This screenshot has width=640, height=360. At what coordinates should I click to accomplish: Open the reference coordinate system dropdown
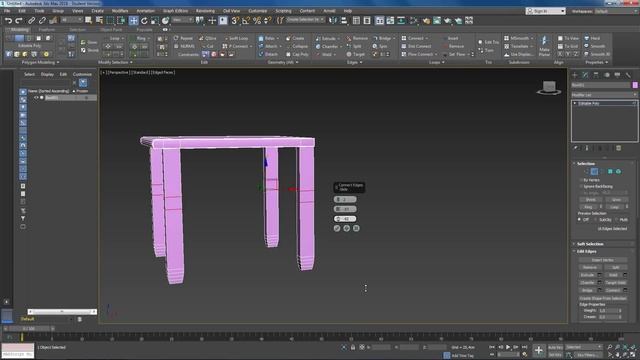(182, 20)
